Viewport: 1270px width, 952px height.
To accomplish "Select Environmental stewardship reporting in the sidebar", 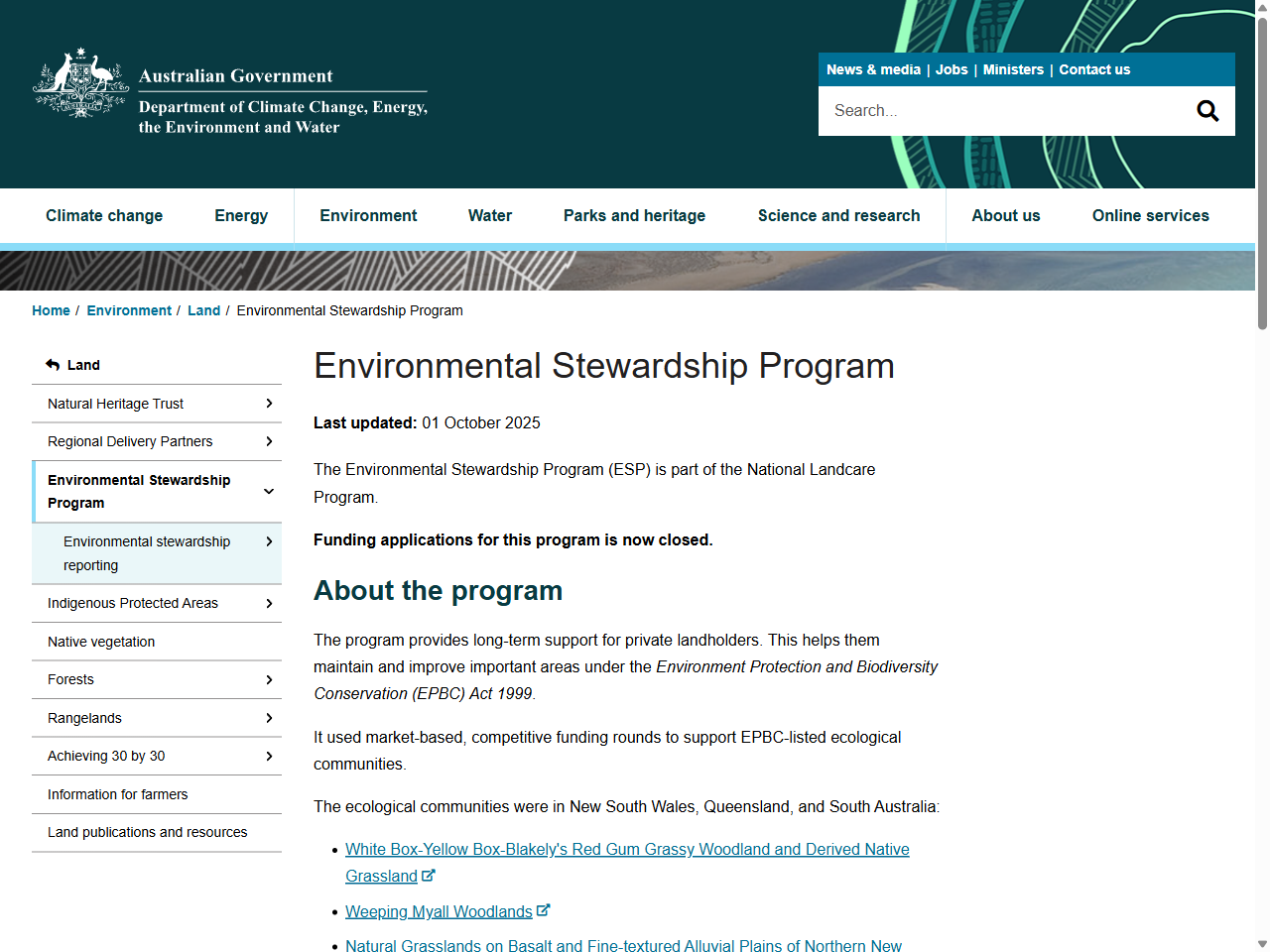I will 146,553.
